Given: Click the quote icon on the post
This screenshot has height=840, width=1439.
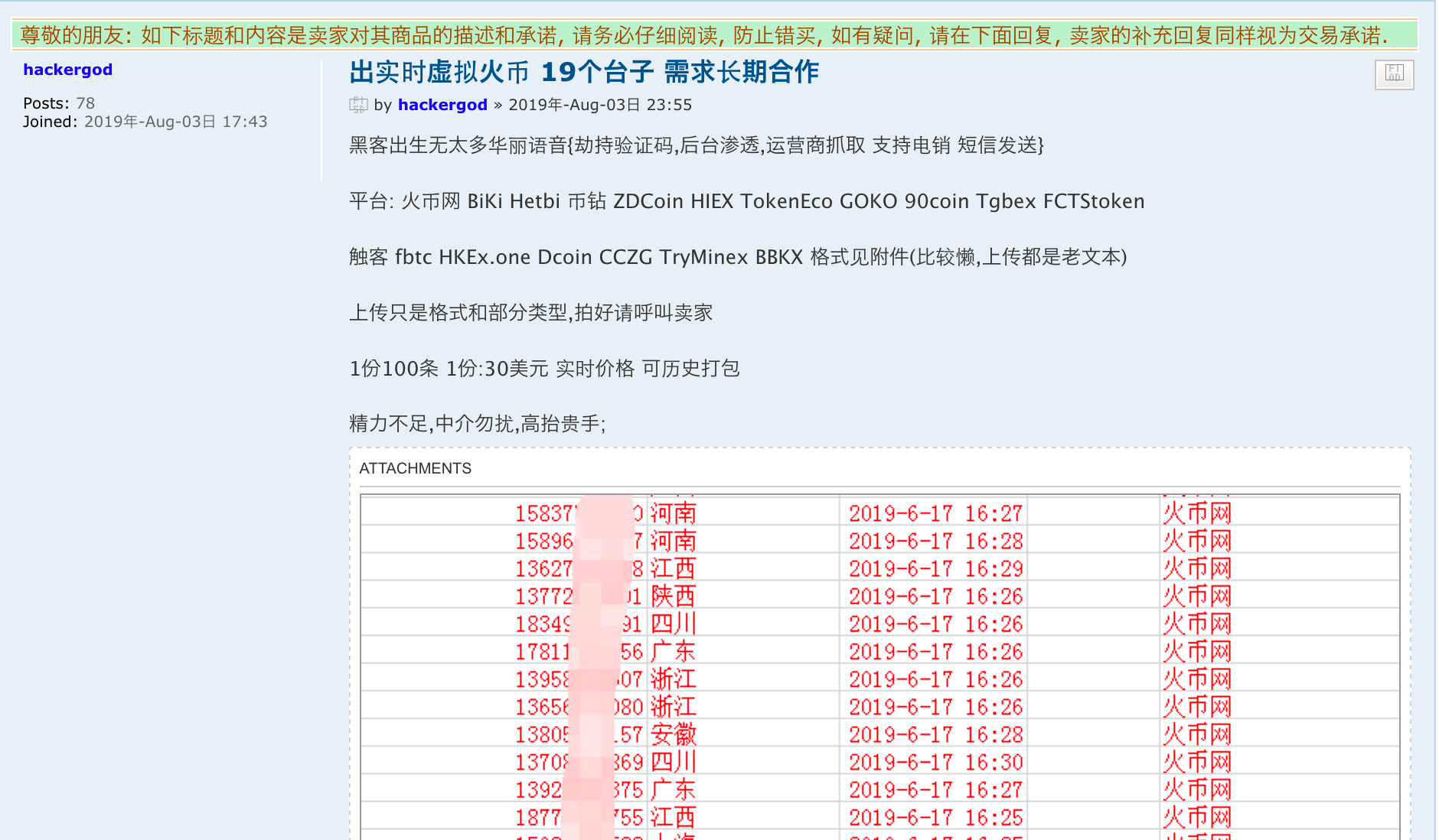Looking at the screenshot, I should [x=1395, y=75].
